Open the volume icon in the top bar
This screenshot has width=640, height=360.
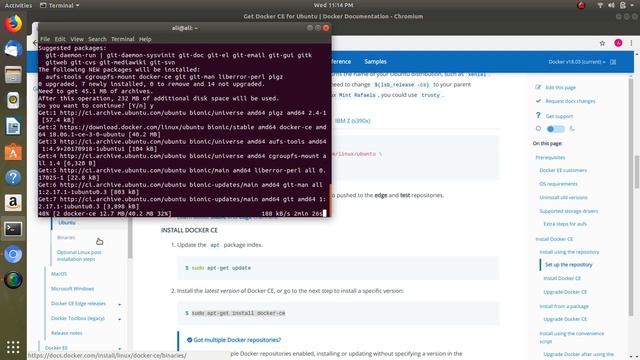(x=611, y=5)
